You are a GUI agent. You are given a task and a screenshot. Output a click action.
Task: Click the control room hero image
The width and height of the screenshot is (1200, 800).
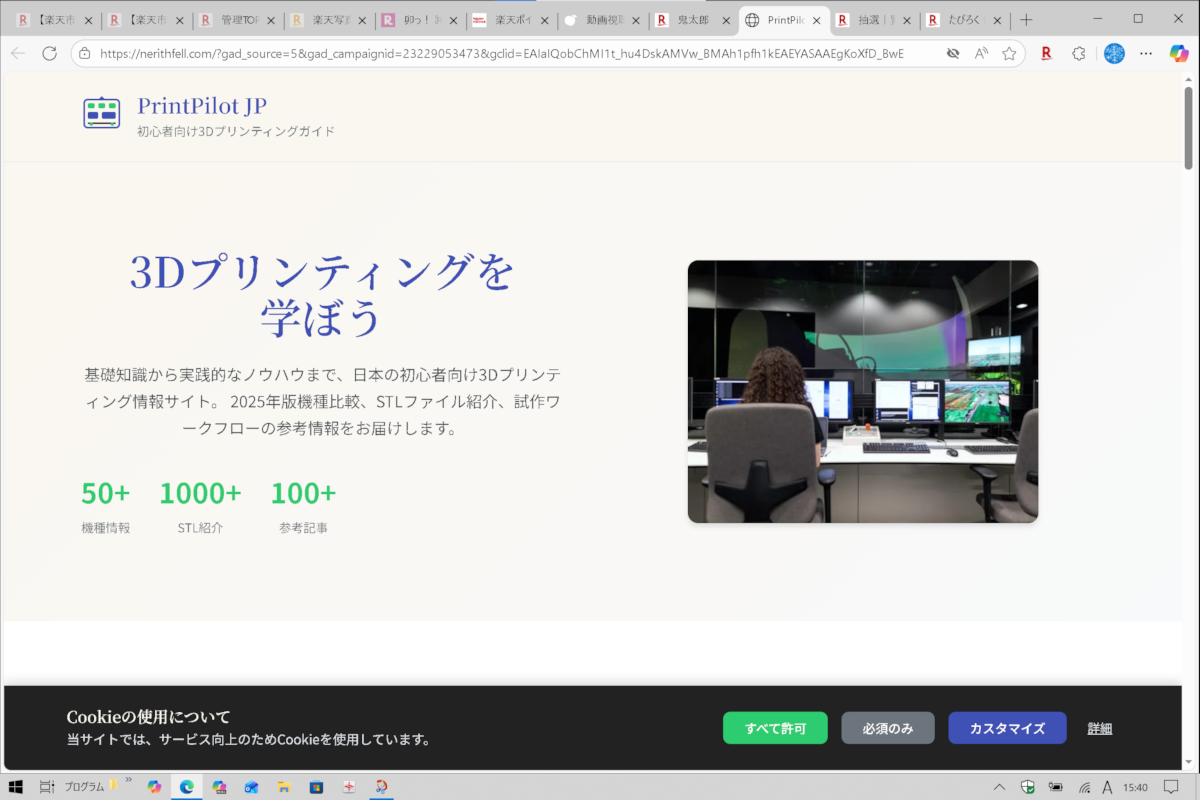[x=862, y=391]
